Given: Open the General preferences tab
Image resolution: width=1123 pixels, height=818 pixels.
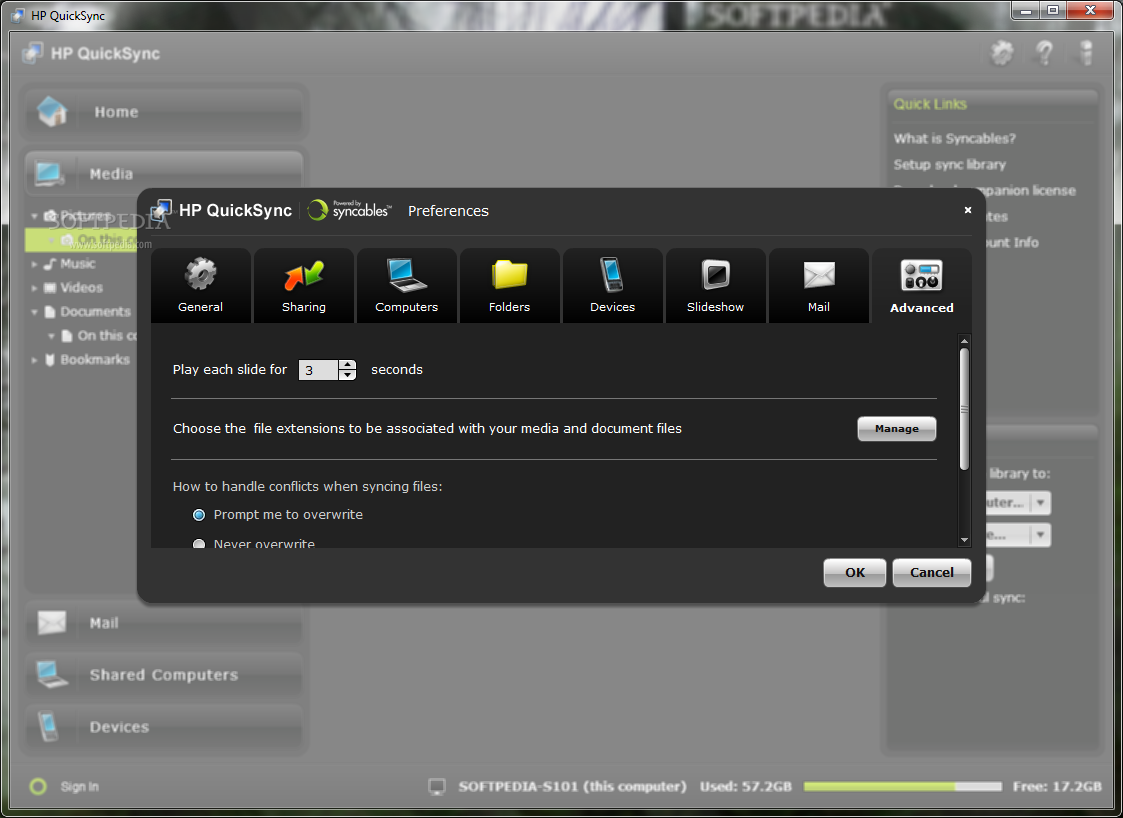Looking at the screenshot, I should click(201, 286).
